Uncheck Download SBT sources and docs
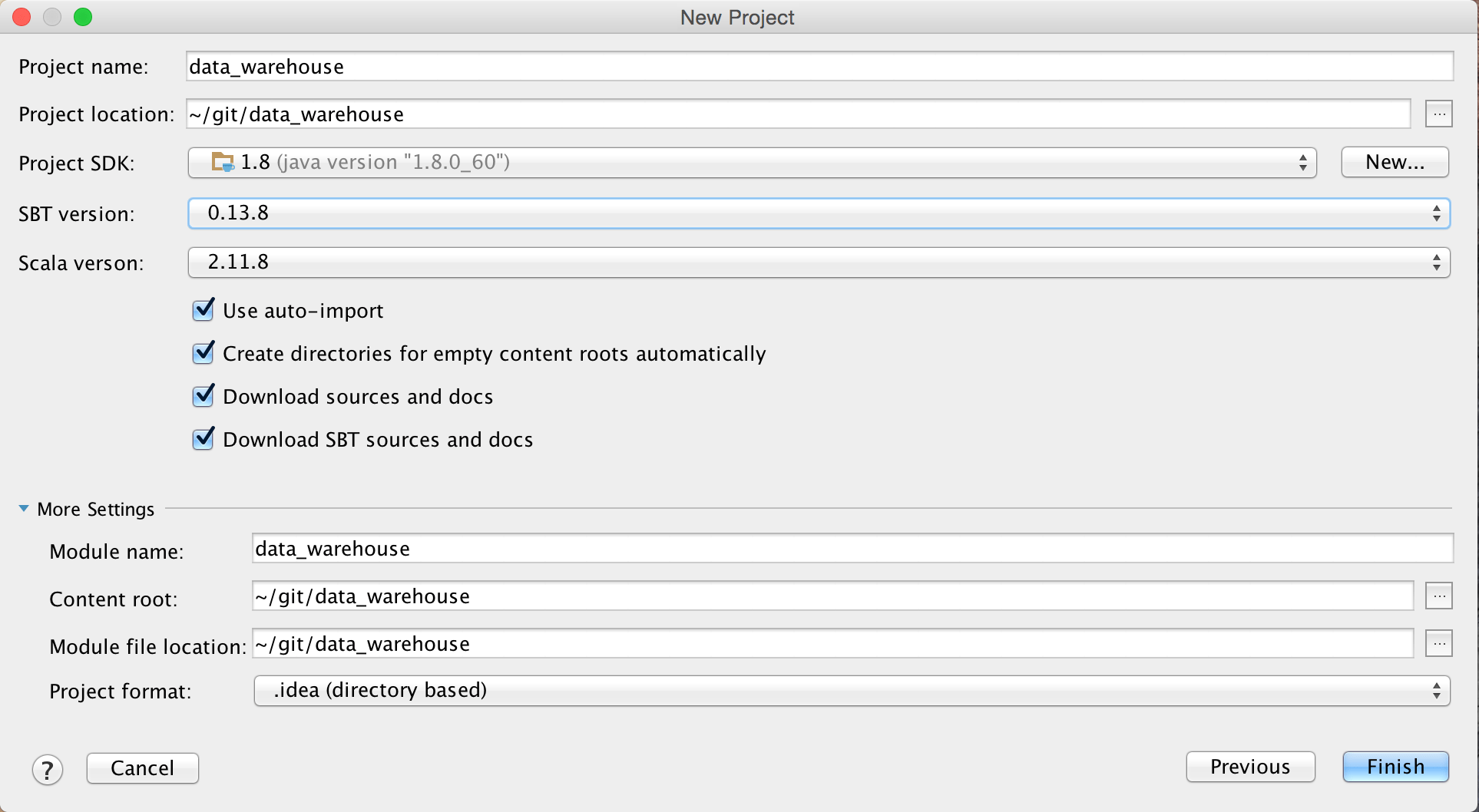Screen dimensions: 1479x812 tap(203, 439)
